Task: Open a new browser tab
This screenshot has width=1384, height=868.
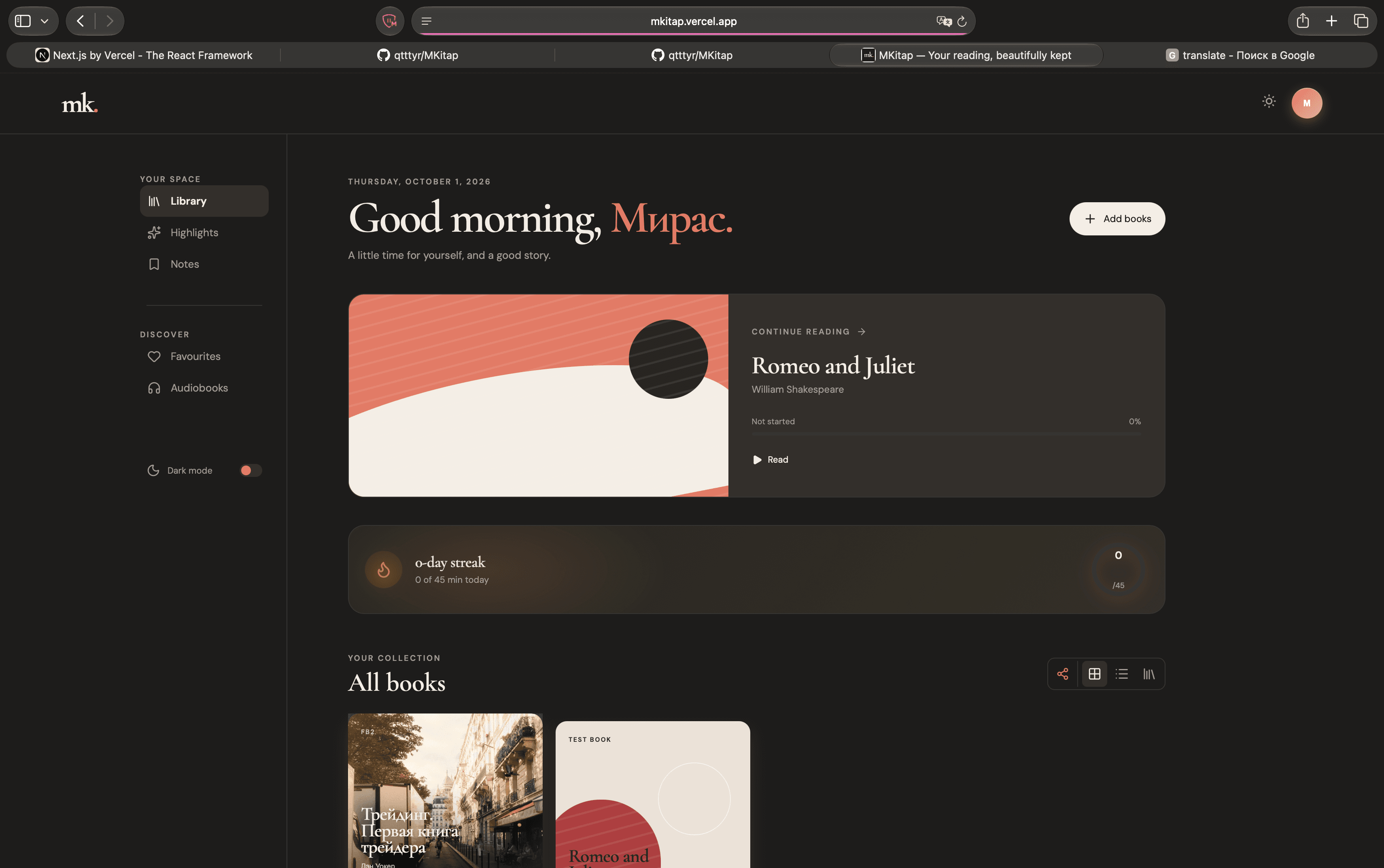Action: 1331,21
